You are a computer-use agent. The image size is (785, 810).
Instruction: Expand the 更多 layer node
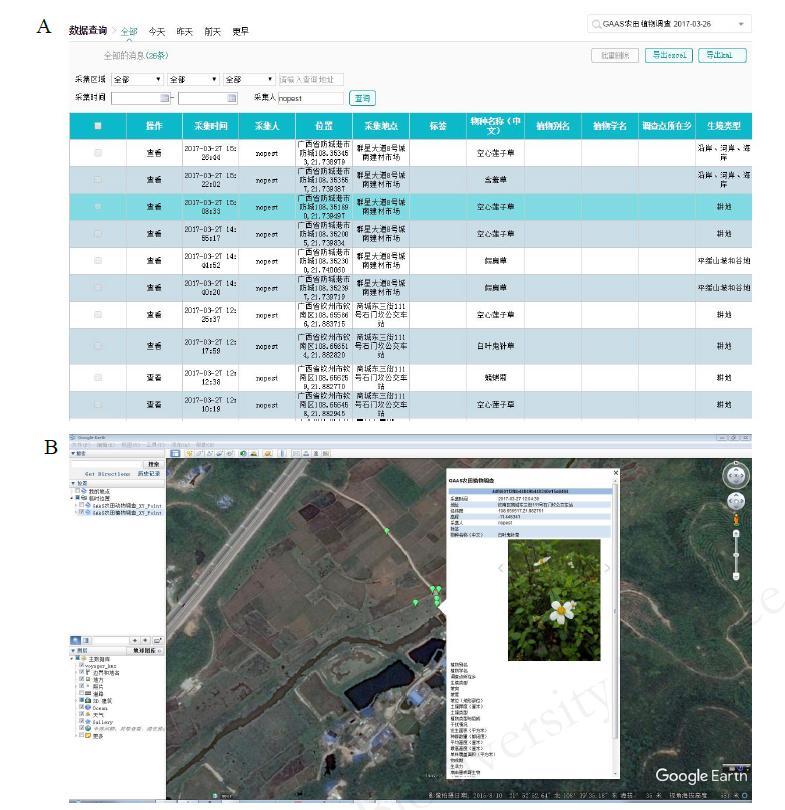(x=76, y=735)
